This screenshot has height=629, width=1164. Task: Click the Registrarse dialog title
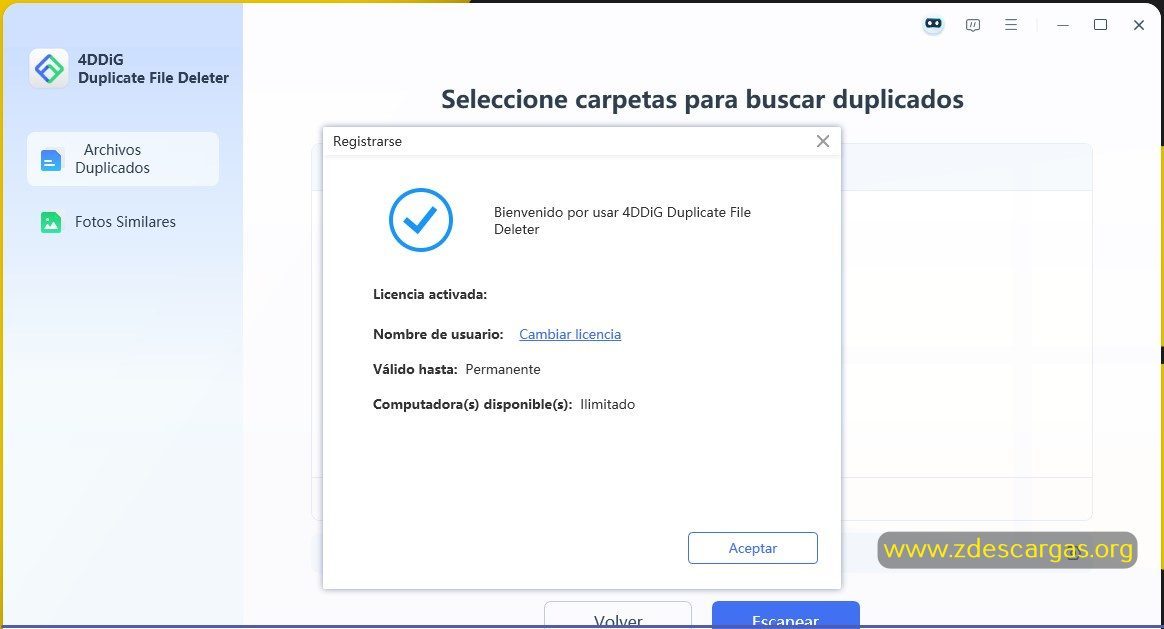point(367,141)
